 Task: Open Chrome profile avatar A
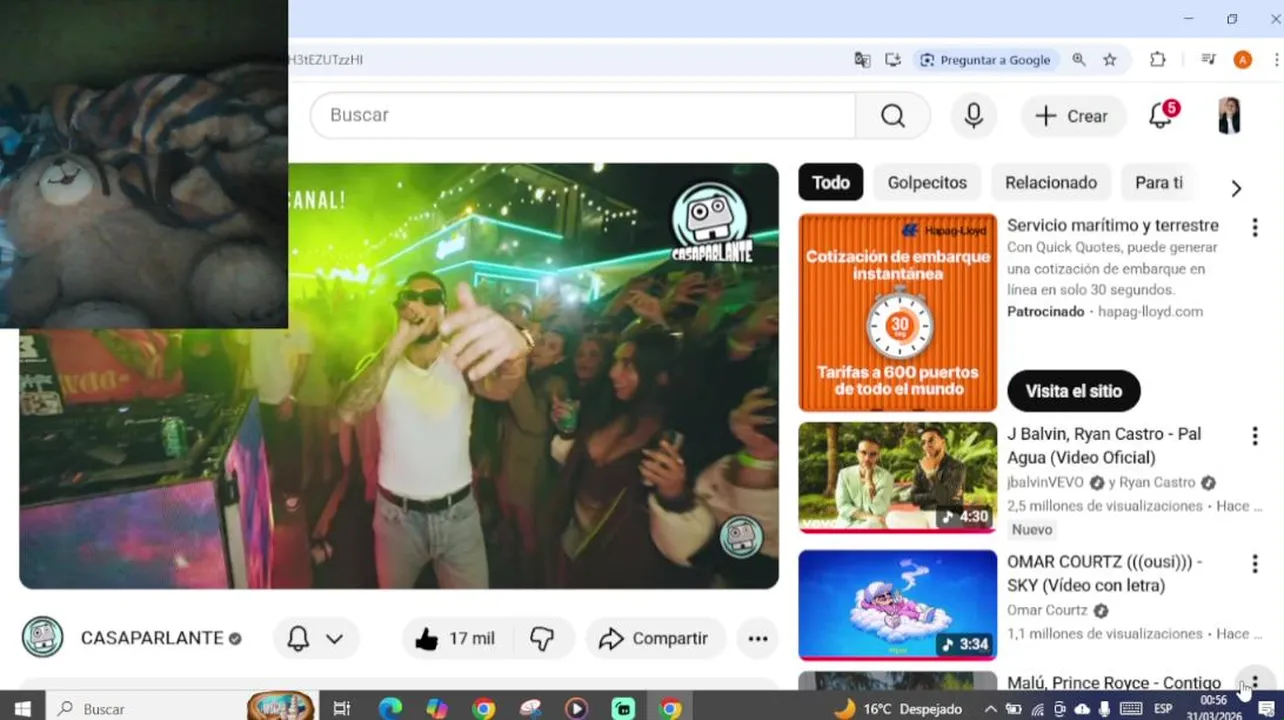(1243, 60)
